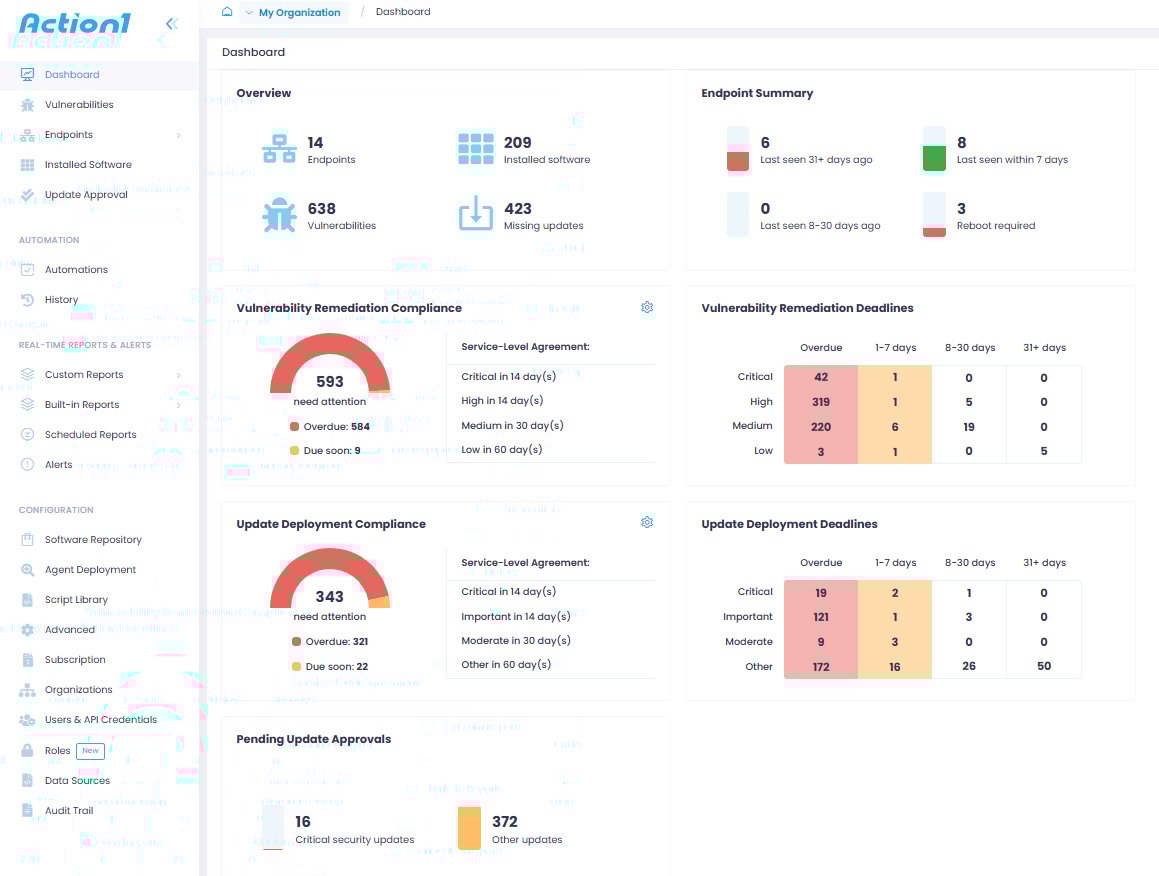Viewport: 1159px width, 876px height.
Task: Click the green Last seen within 7 days bar
Action: pyautogui.click(x=934, y=158)
